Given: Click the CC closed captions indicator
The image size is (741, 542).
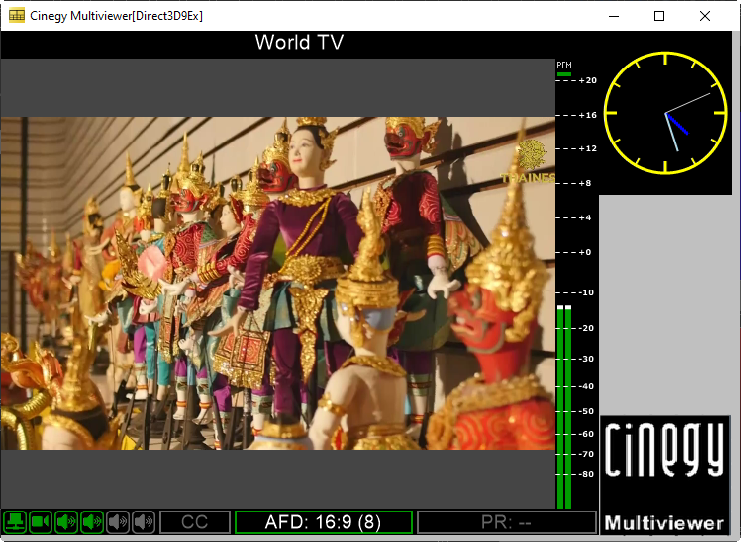Looking at the screenshot, I should pos(195,522).
